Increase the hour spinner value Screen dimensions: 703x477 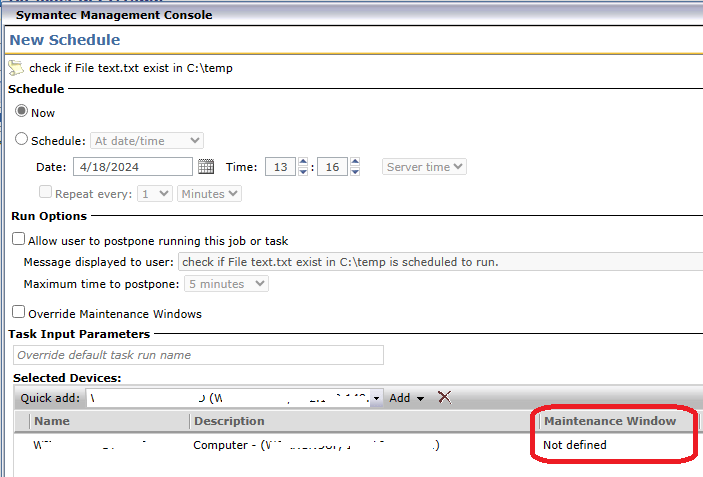(x=302, y=162)
